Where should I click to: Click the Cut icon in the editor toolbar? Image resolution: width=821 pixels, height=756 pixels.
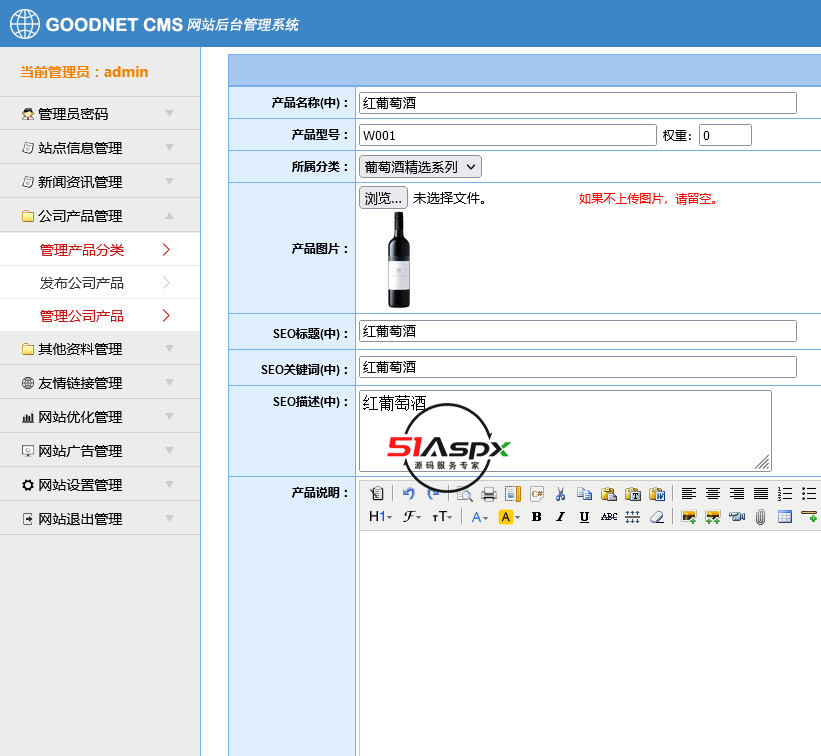pos(561,494)
